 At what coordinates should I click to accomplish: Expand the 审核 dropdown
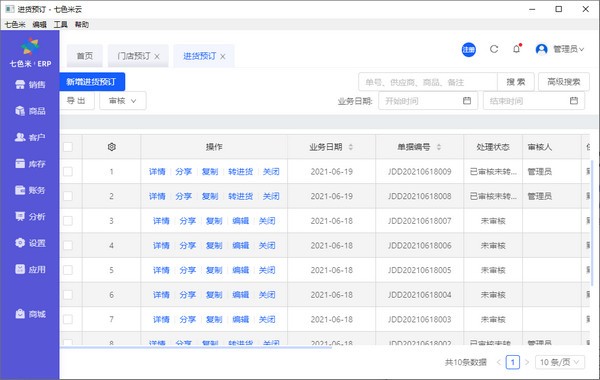(x=122, y=101)
